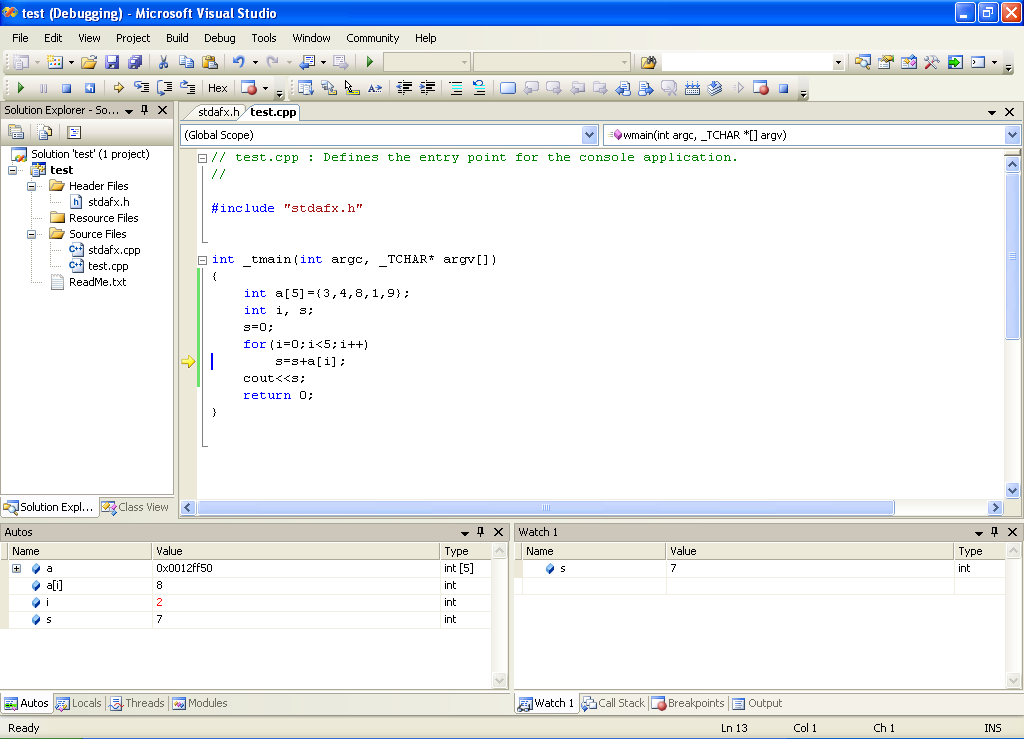Close the active test.cpp document
Viewport: 1024px width, 739px height.
click(x=1009, y=112)
